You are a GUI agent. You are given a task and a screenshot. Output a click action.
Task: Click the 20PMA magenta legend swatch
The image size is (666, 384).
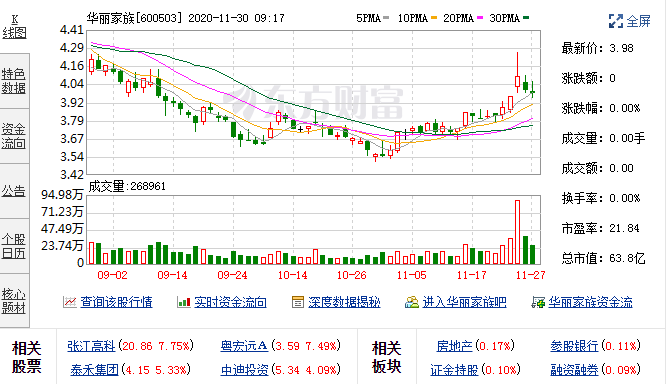480,18
